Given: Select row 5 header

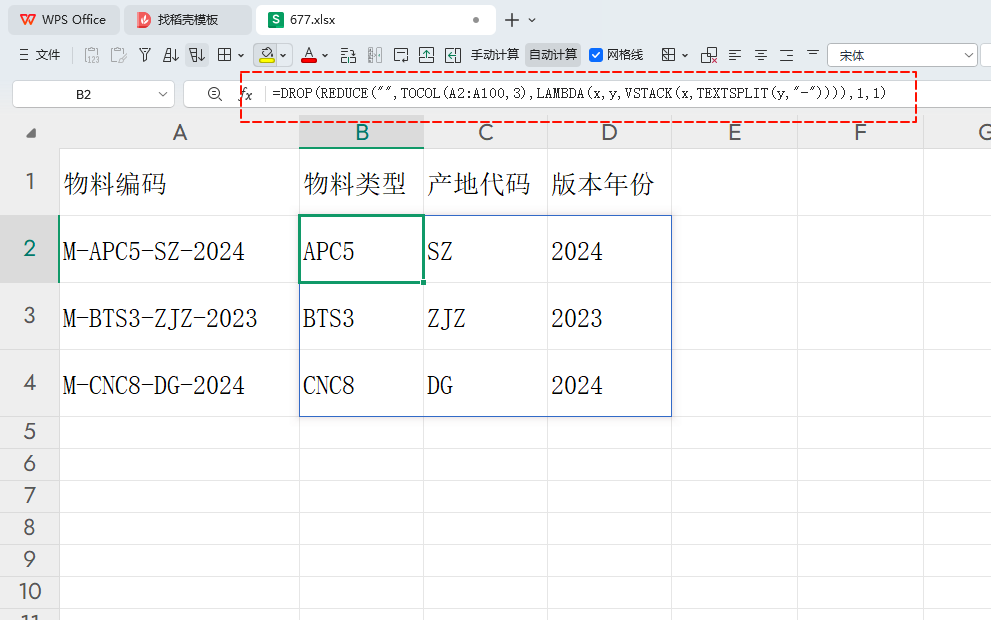Looking at the screenshot, I should click(30, 432).
